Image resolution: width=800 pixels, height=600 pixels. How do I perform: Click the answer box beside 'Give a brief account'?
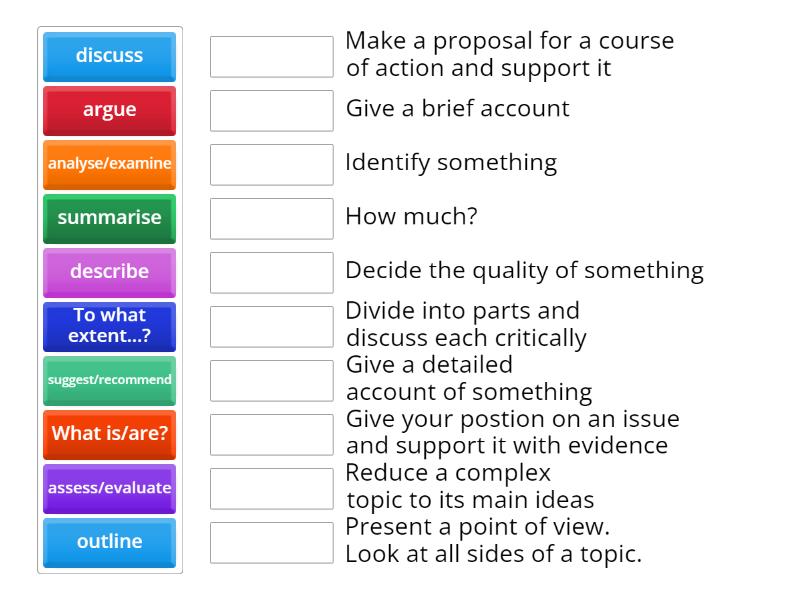click(x=271, y=111)
